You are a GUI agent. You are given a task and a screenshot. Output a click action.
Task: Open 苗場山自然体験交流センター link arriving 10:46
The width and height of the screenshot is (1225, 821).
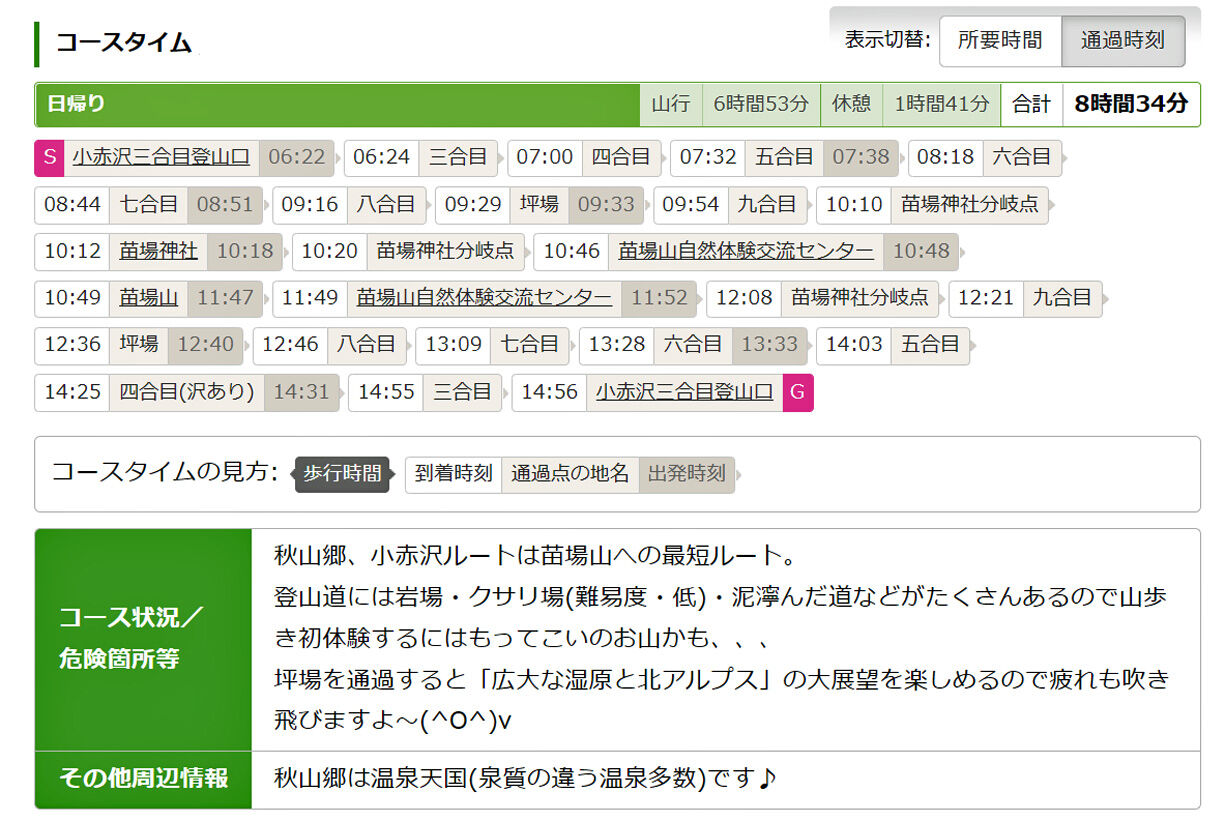click(746, 251)
